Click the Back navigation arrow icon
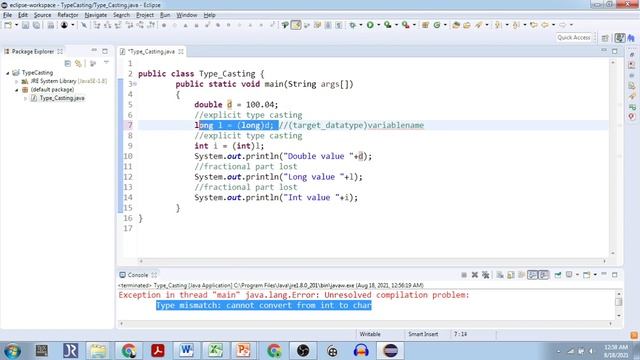Image resolution: width=640 pixels, height=360 pixels. click(x=545, y=25)
